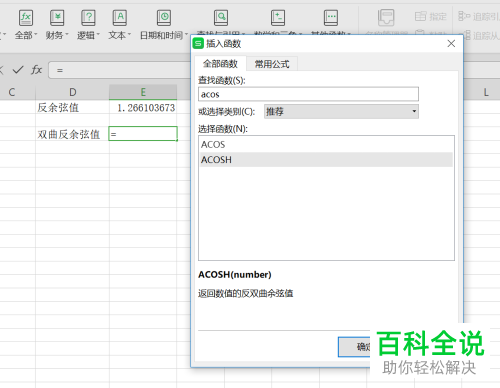This screenshot has height=388, width=500.
Task: Click cell with value 1.266103673
Action: pyautogui.click(x=143, y=108)
